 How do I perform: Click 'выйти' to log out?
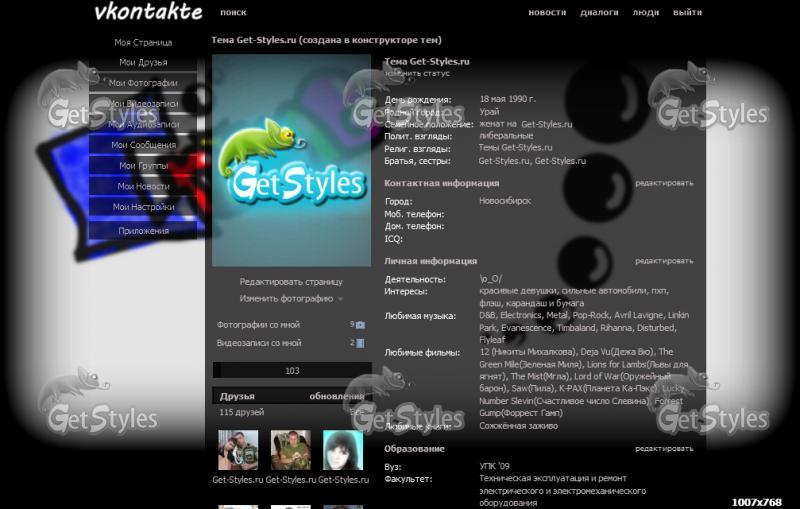[x=687, y=13]
